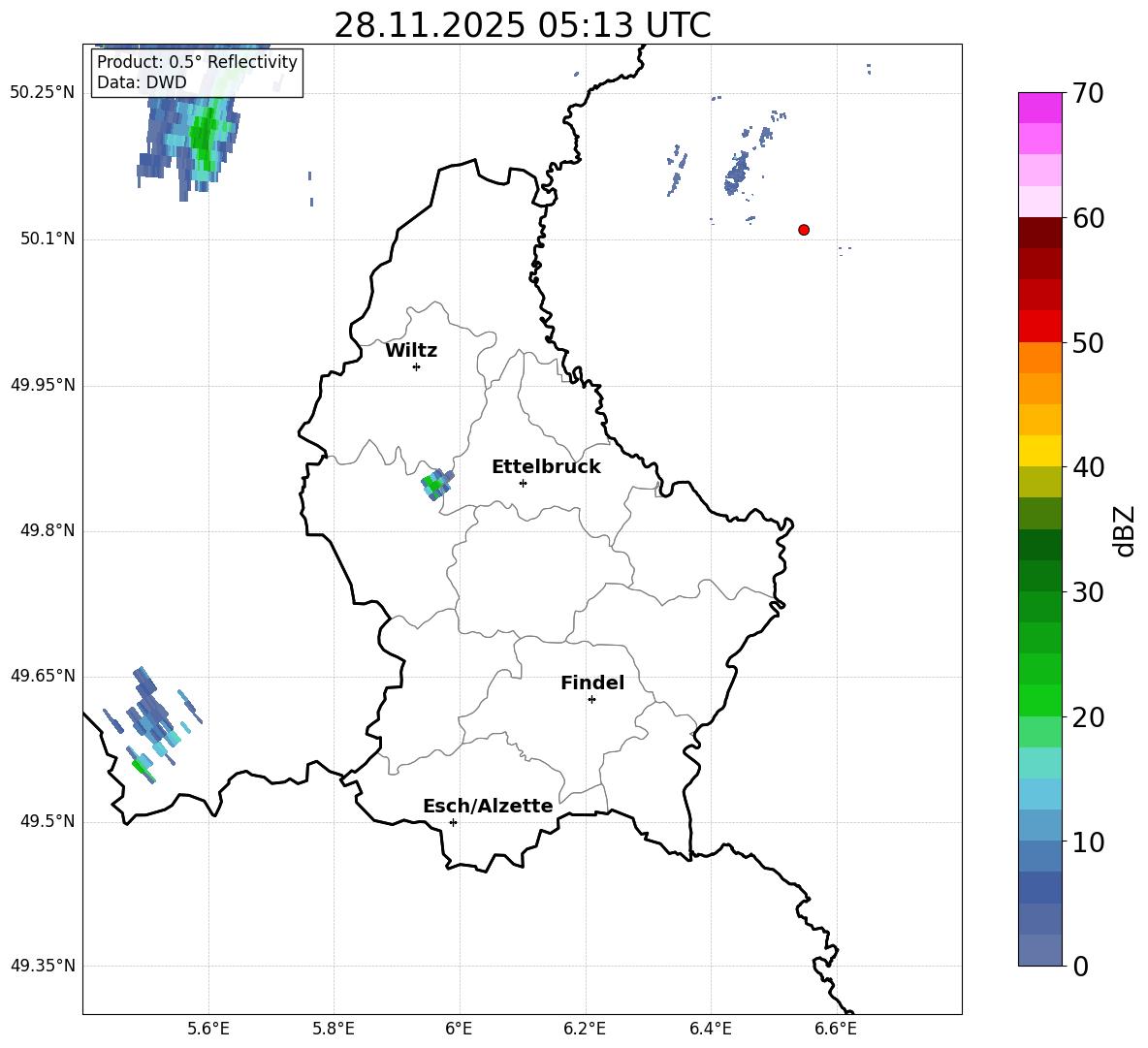This screenshot has width=1148, height=1048.
Task: Click the 5.8°E longitude label
Action: pos(334,1029)
